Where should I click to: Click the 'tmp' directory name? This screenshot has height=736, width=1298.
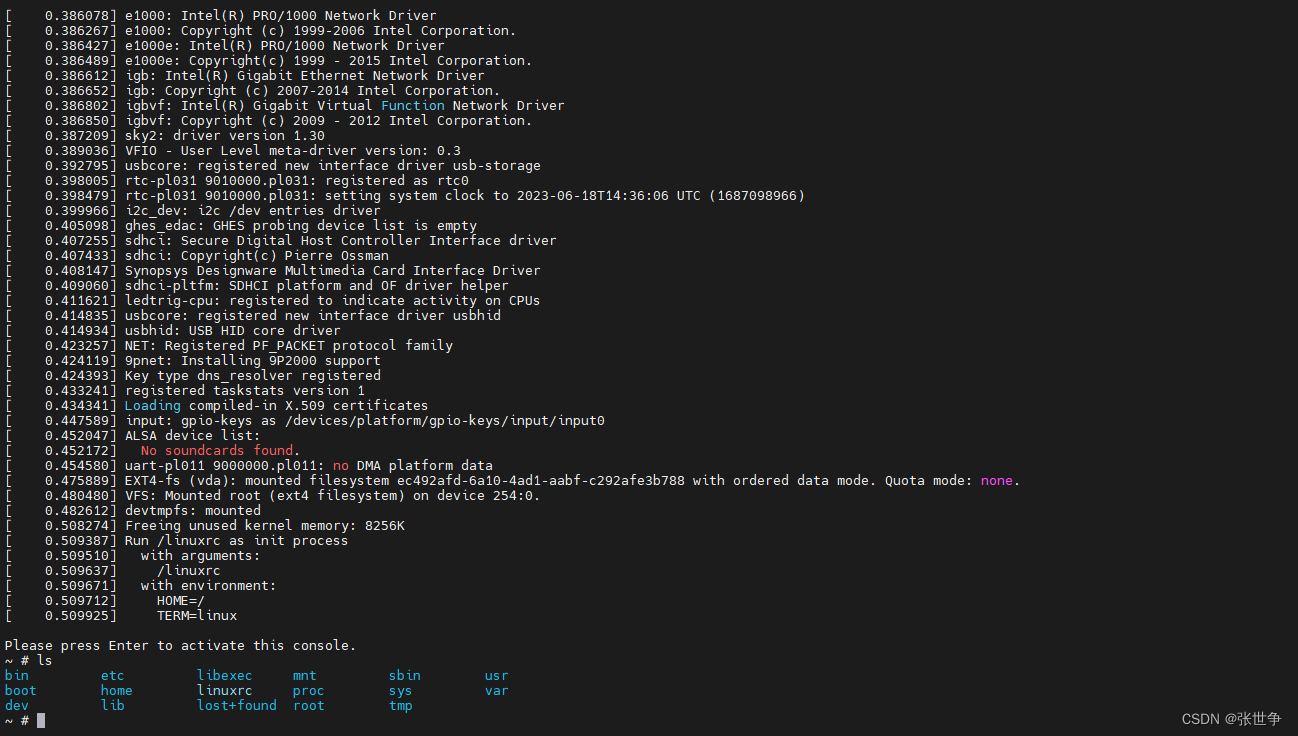click(x=401, y=706)
